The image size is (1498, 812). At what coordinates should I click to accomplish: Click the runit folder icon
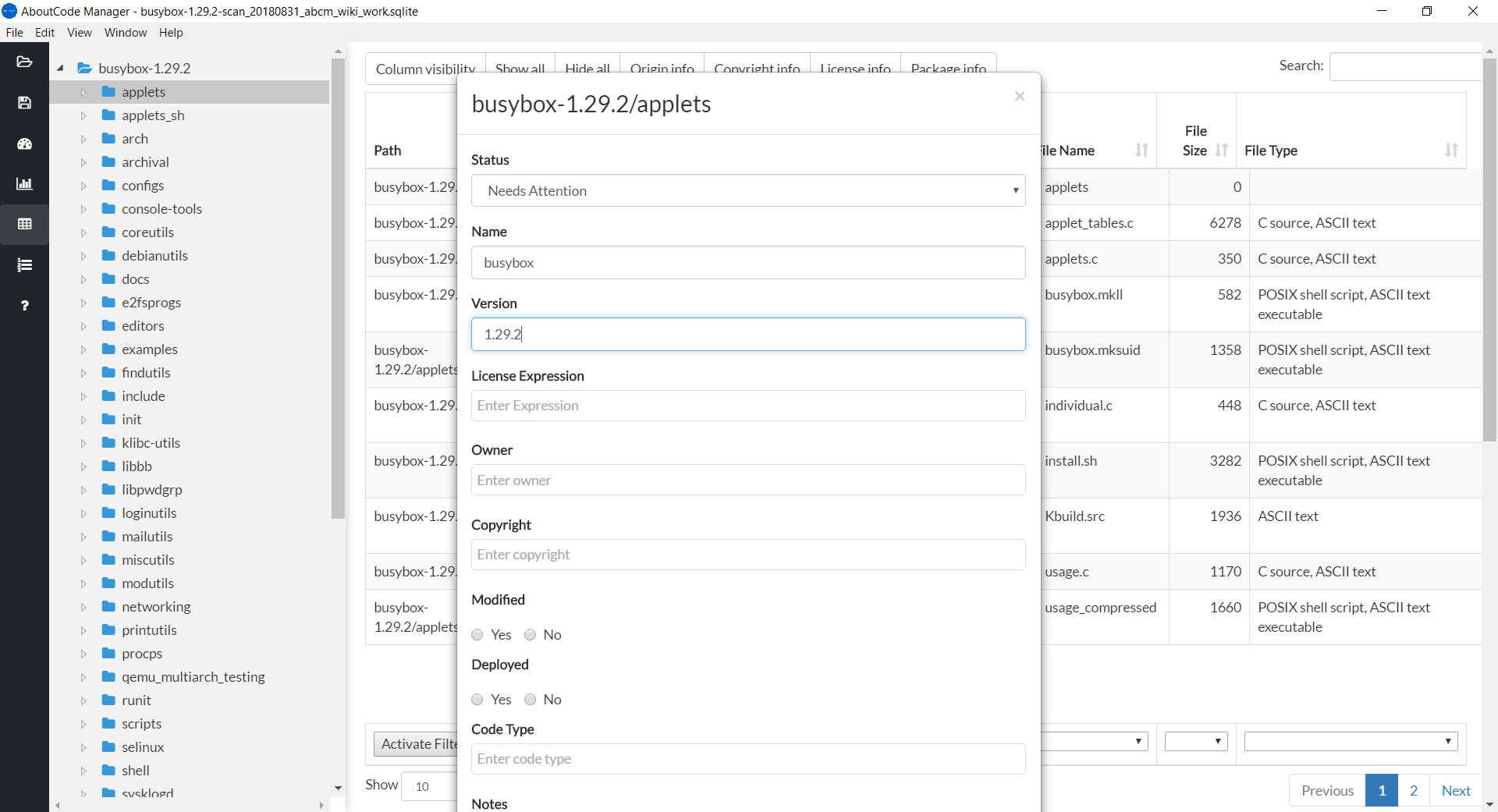click(x=108, y=700)
